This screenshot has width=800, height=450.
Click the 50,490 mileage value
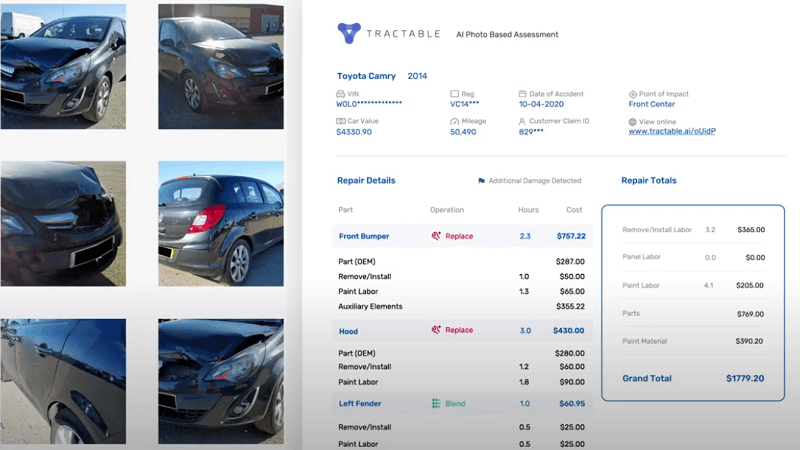(x=463, y=132)
